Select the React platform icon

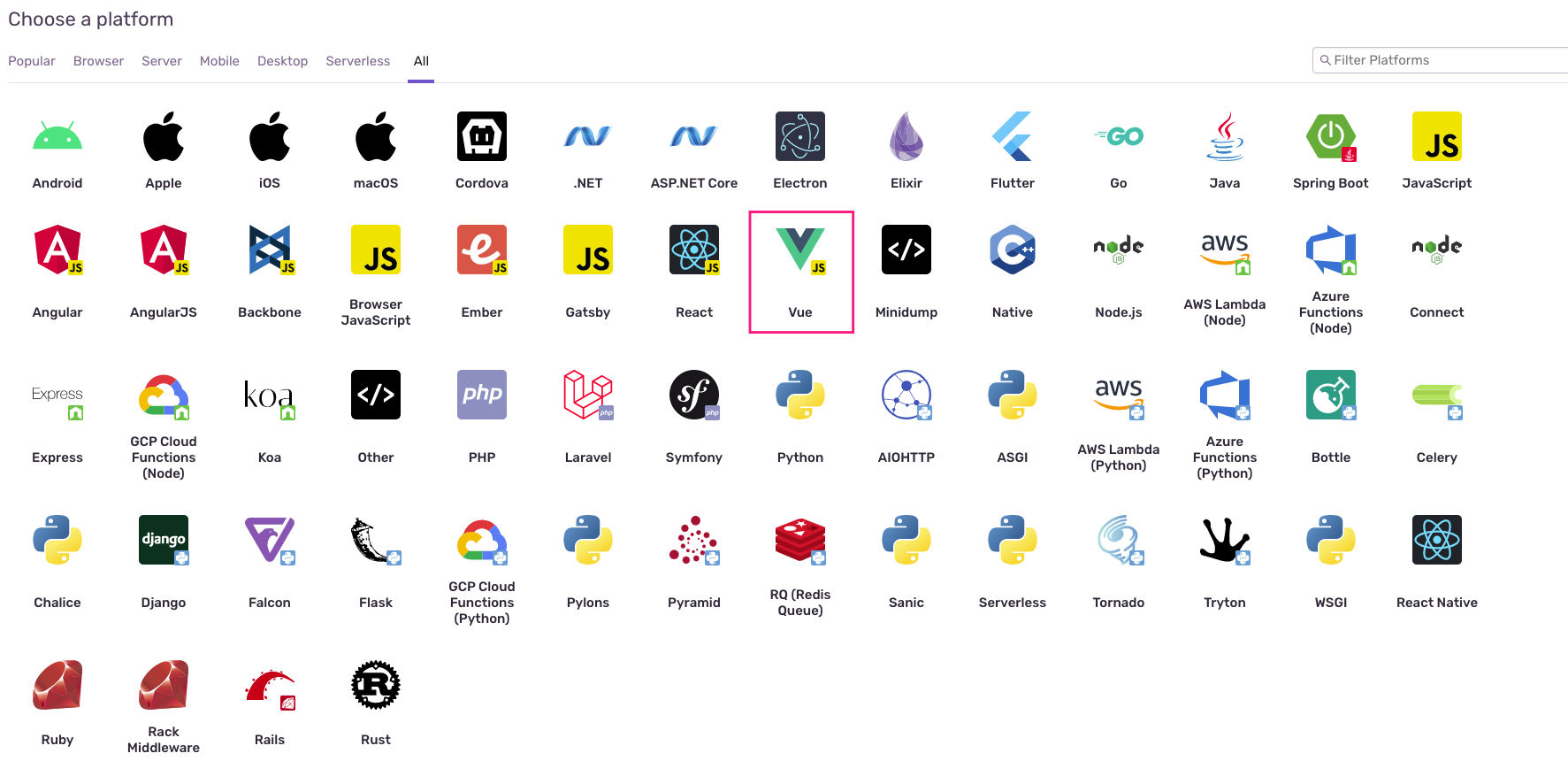[x=694, y=250]
